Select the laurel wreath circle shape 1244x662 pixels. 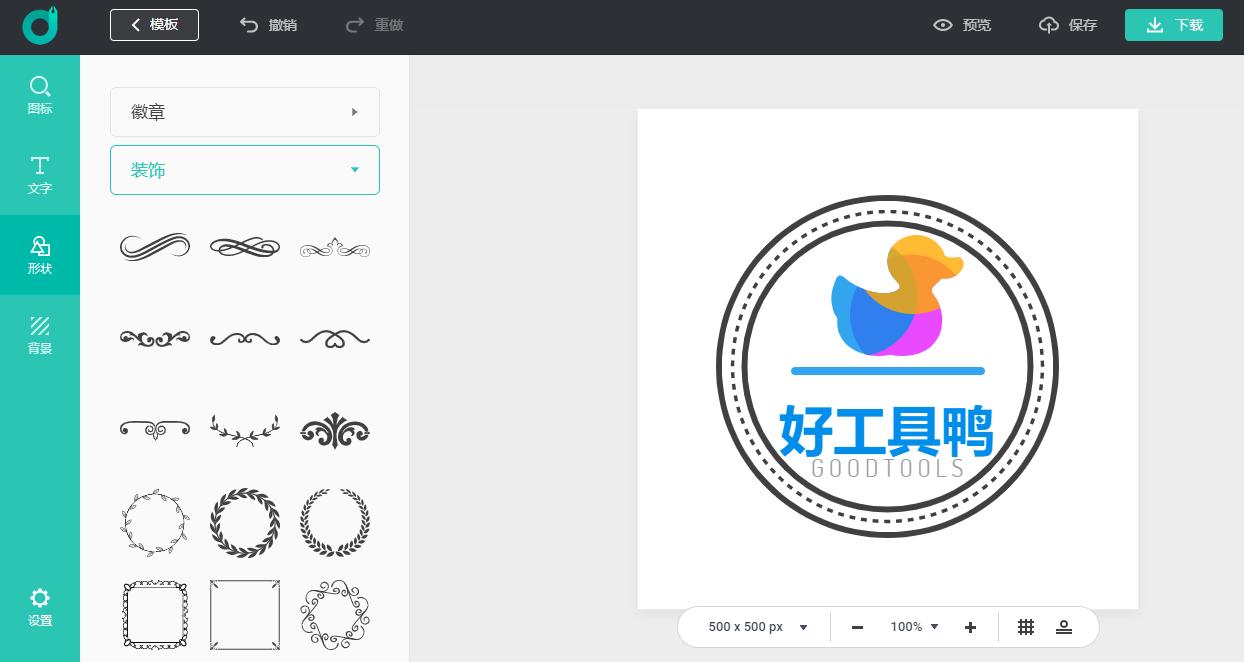point(245,523)
